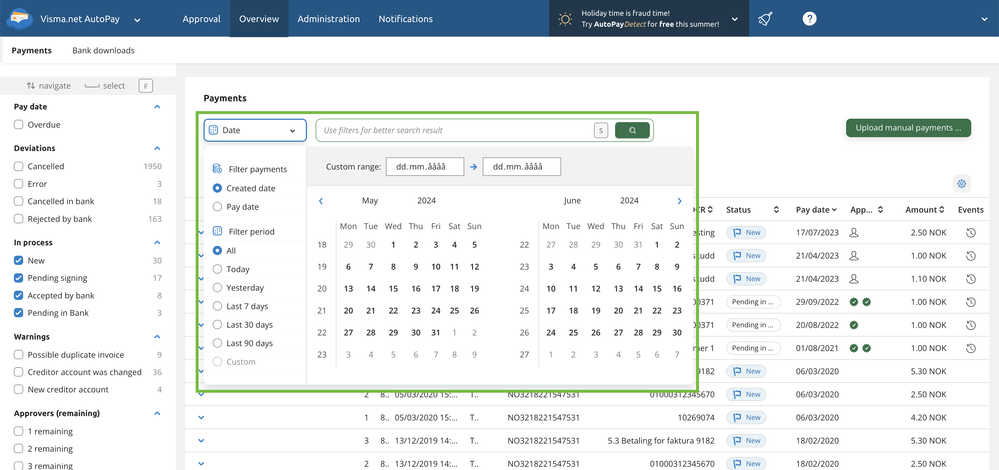Click the custom range start date field
Image resolution: width=999 pixels, height=470 pixels.
click(x=425, y=166)
